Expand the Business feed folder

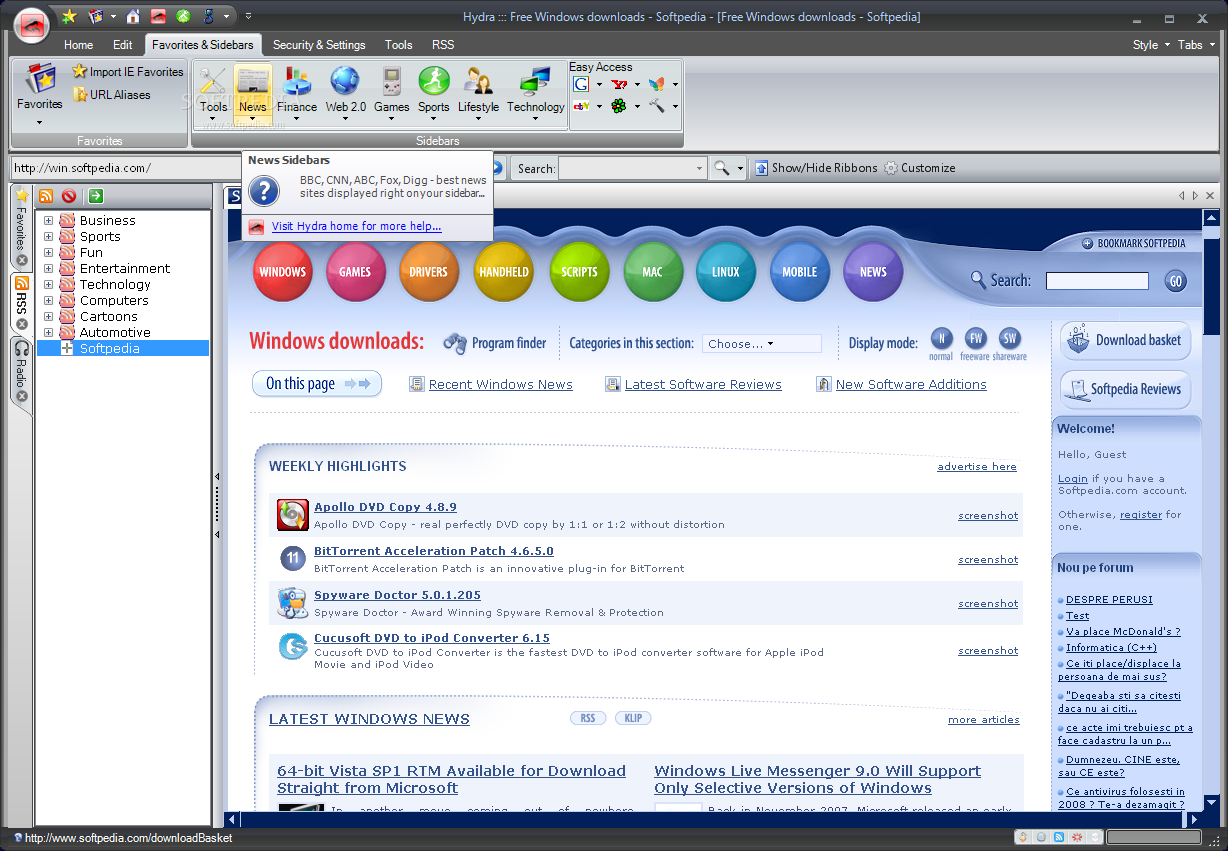[48, 221]
